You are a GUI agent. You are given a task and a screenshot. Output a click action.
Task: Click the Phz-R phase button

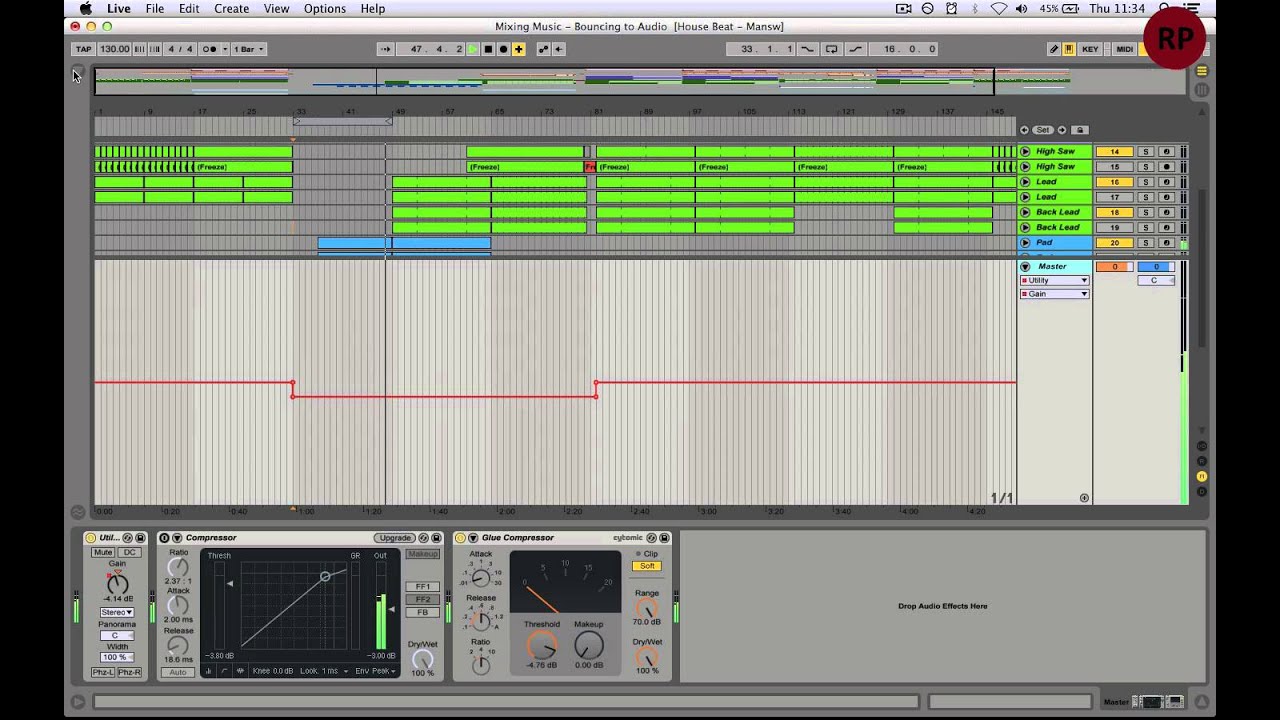pyautogui.click(x=129, y=672)
